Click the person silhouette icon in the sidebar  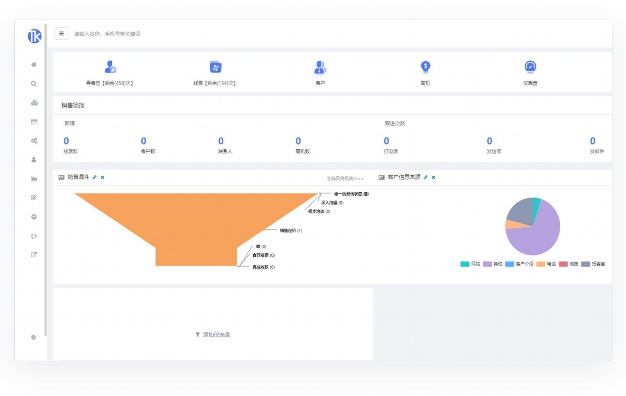34,160
